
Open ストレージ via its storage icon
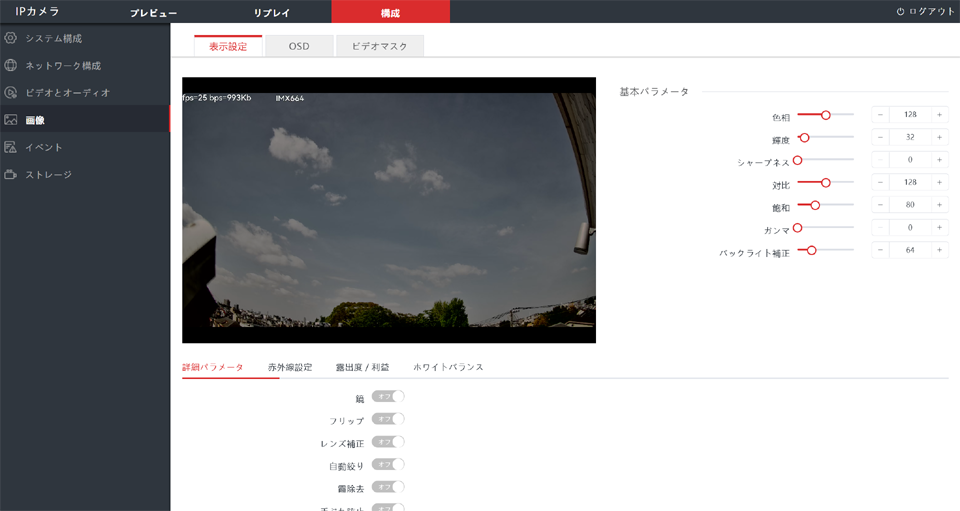[11, 174]
